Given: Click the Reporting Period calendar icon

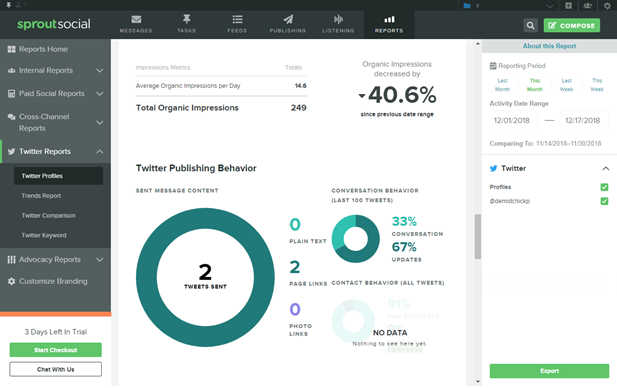Looking at the screenshot, I should (493, 66).
